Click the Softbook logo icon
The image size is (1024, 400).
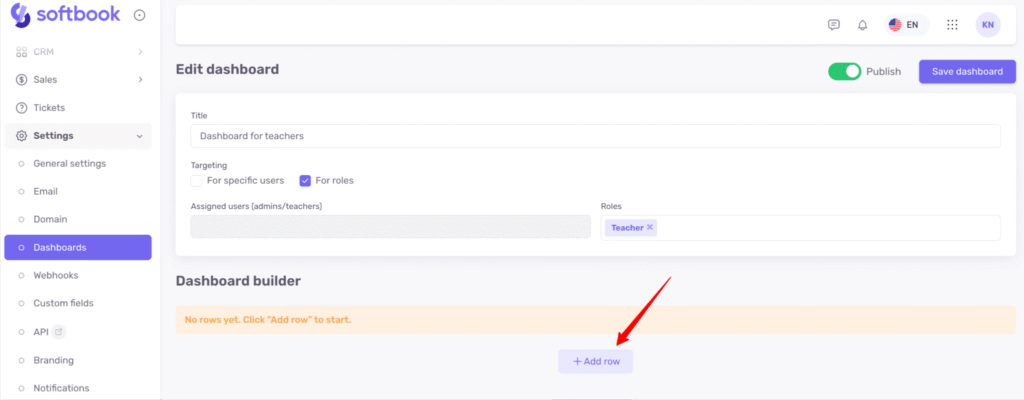pyautogui.click(x=19, y=15)
